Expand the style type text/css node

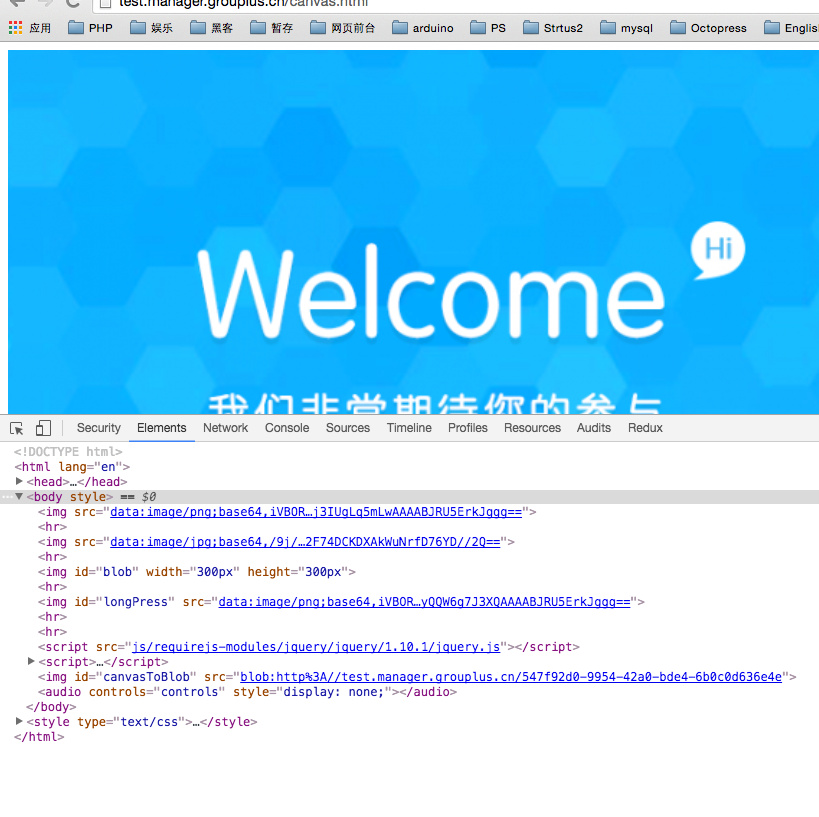[19, 722]
